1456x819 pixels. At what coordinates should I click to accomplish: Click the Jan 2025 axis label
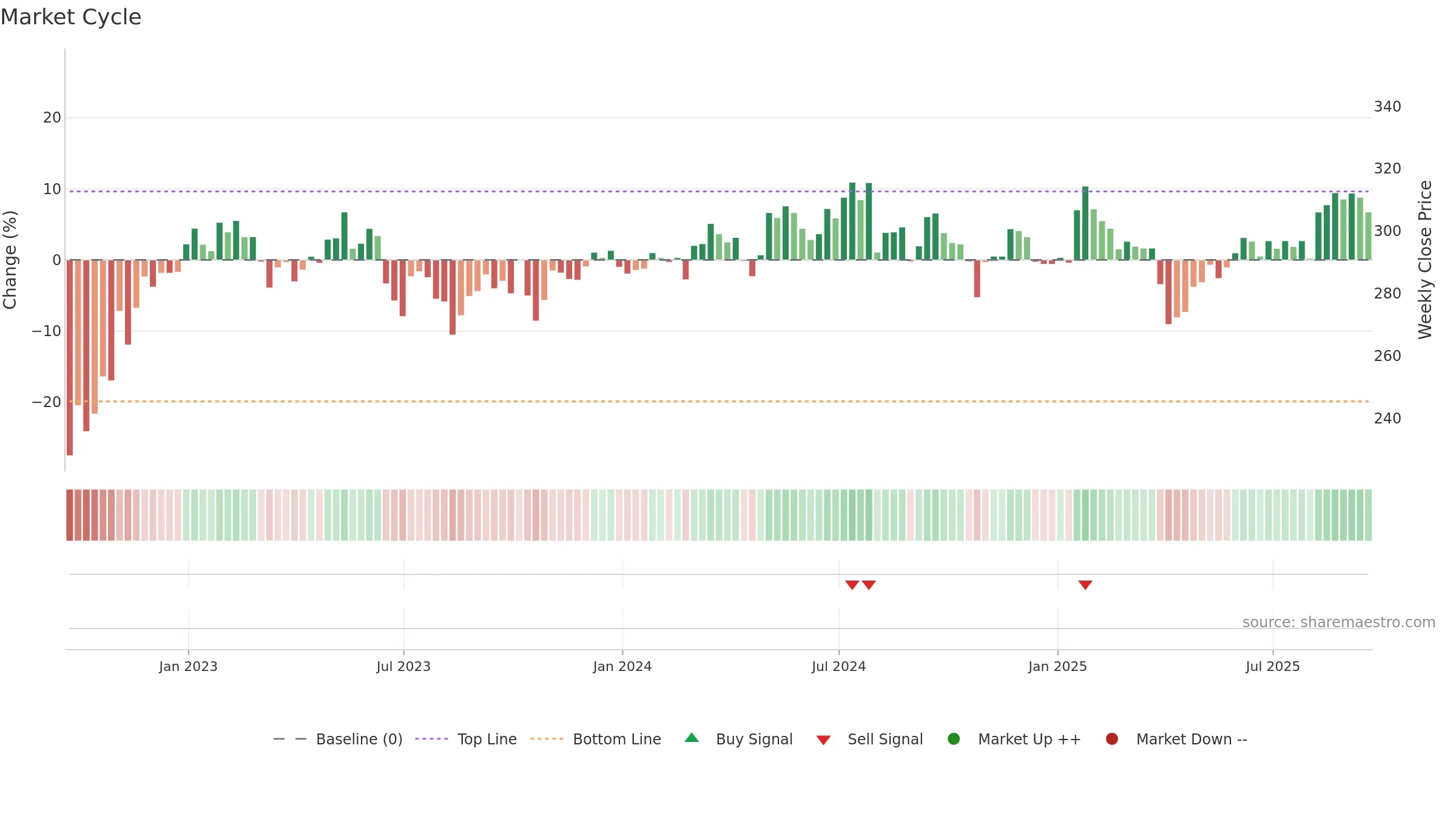tap(1057, 667)
